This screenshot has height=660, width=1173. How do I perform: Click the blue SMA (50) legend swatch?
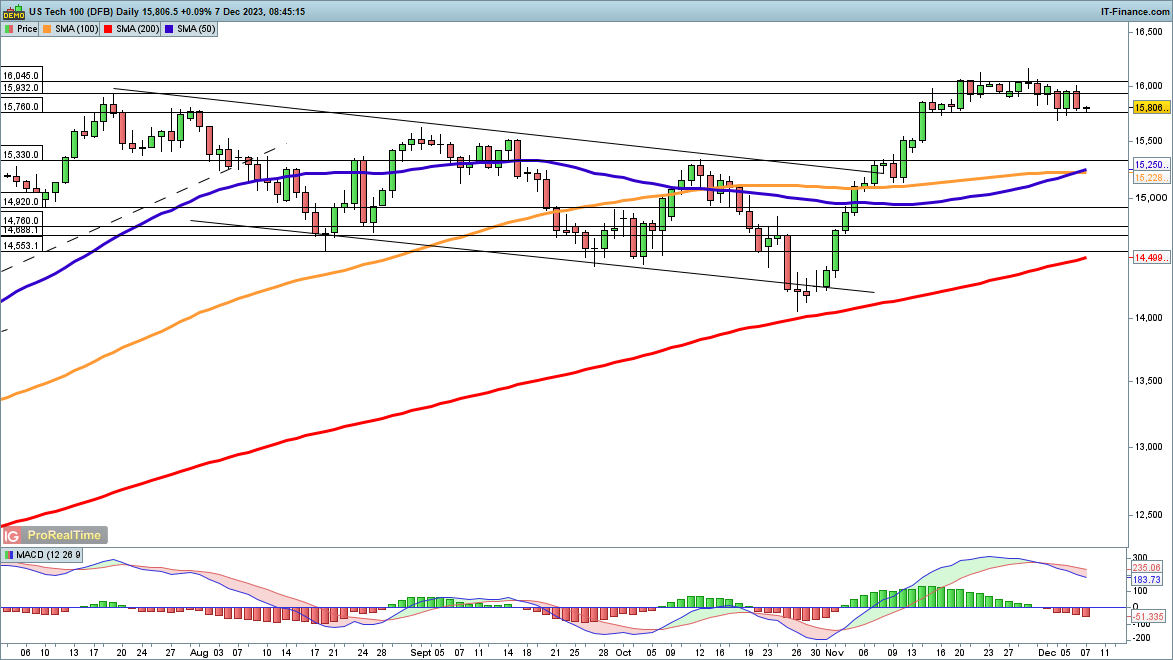pyautogui.click(x=169, y=29)
